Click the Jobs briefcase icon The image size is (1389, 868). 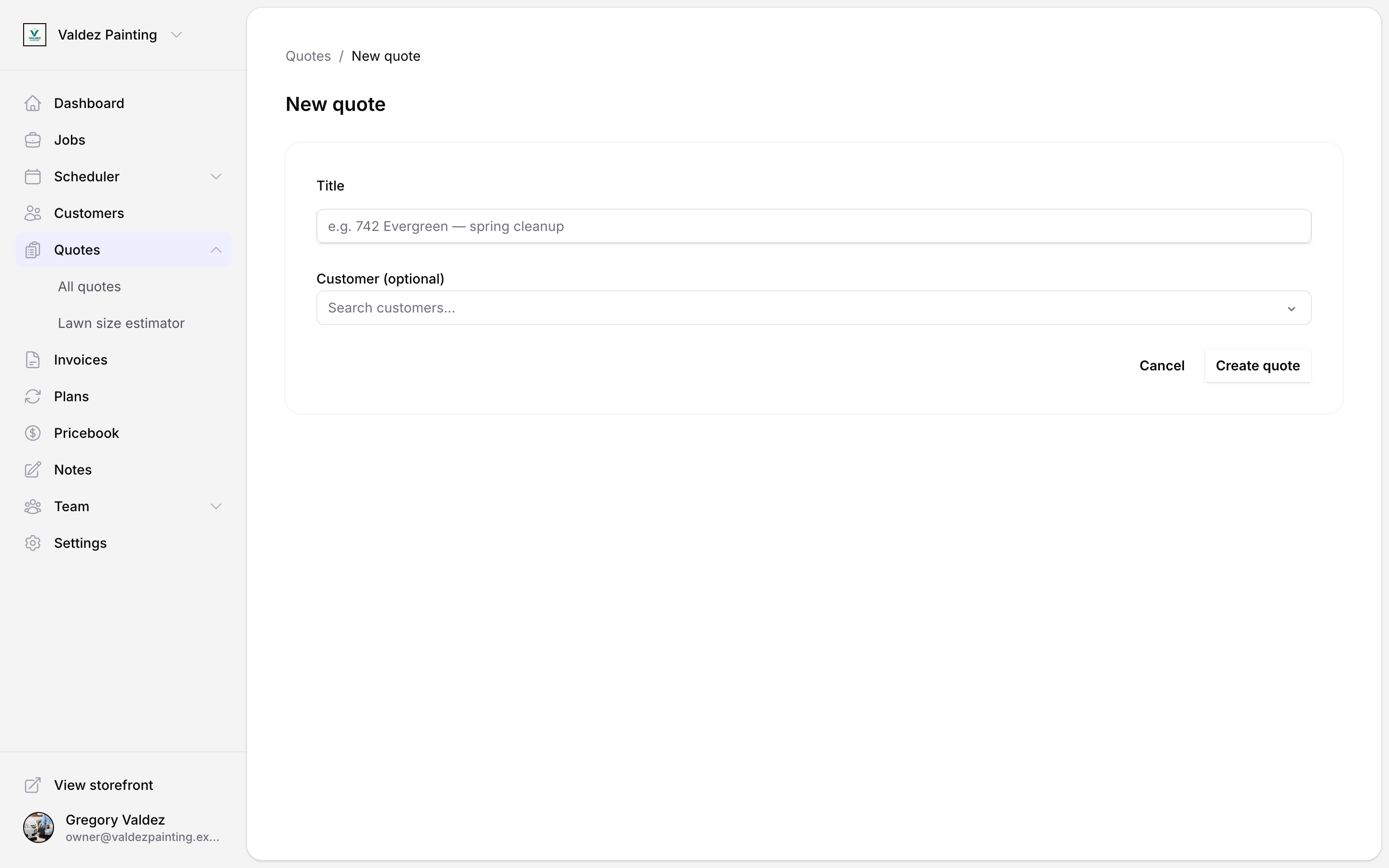[33, 140]
